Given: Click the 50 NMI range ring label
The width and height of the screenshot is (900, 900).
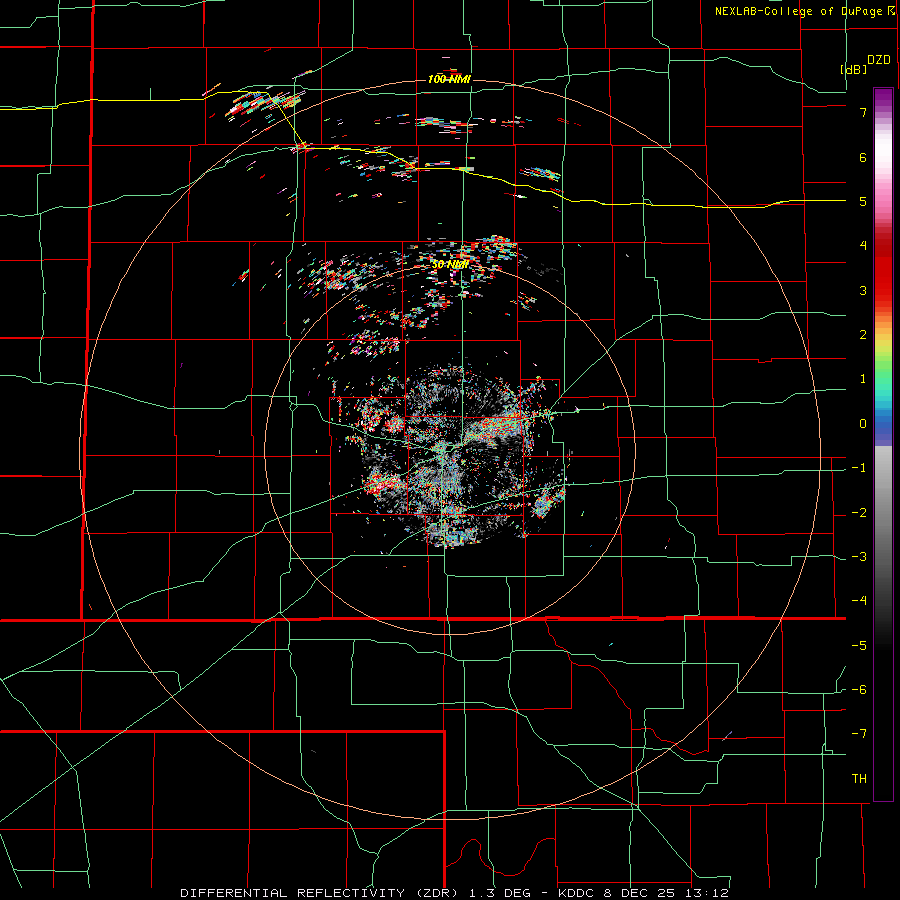Looking at the screenshot, I should tap(450, 265).
